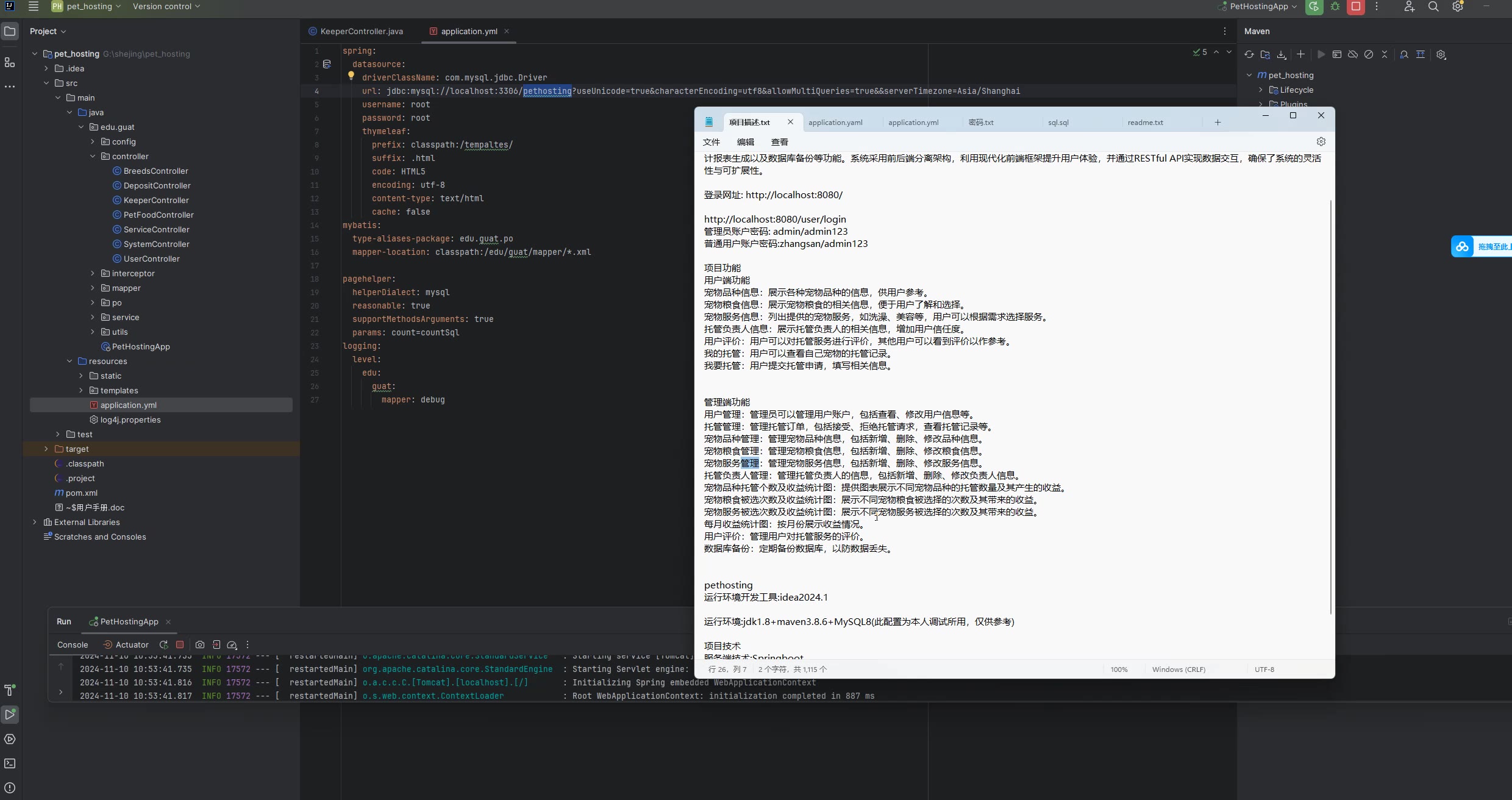This screenshot has width=1512, height=800.
Task: Click thread dump camera icon
Action: [199, 645]
